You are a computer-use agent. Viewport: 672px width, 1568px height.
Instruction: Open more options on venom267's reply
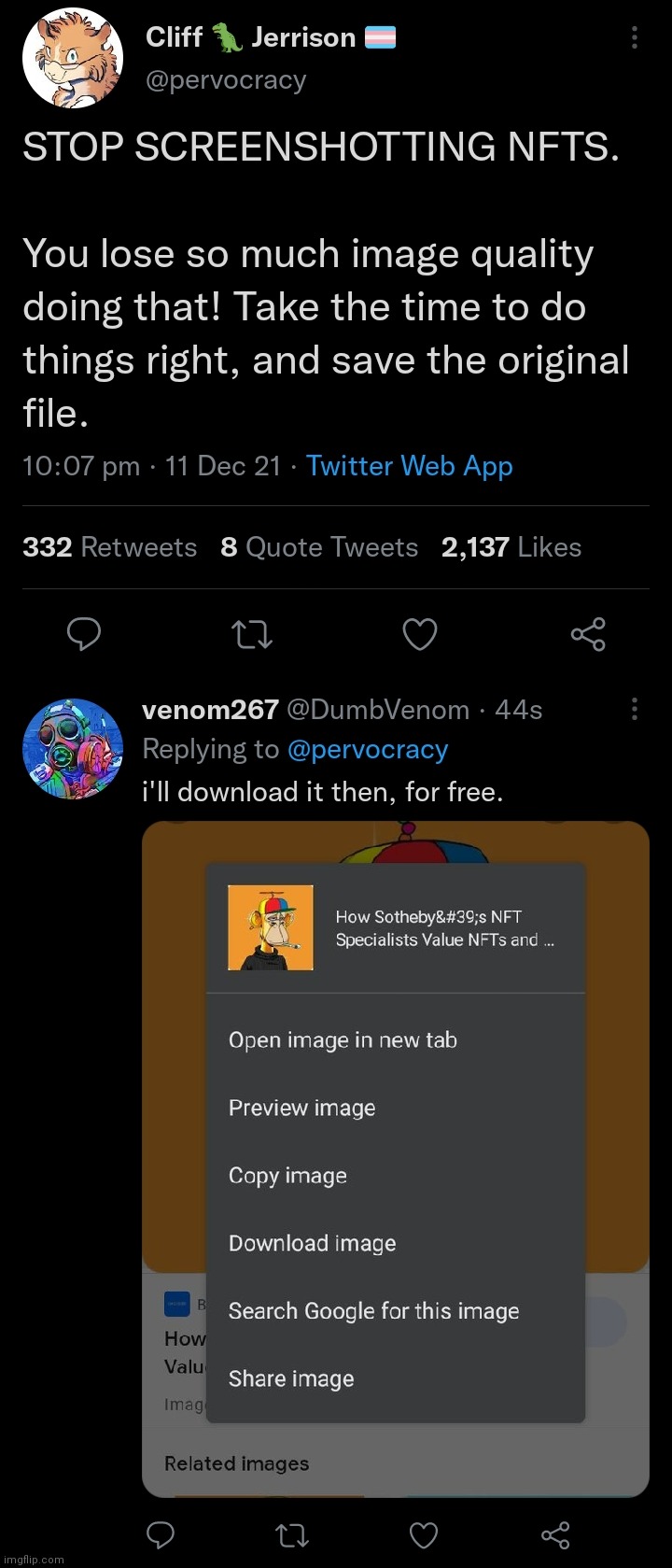point(635,709)
